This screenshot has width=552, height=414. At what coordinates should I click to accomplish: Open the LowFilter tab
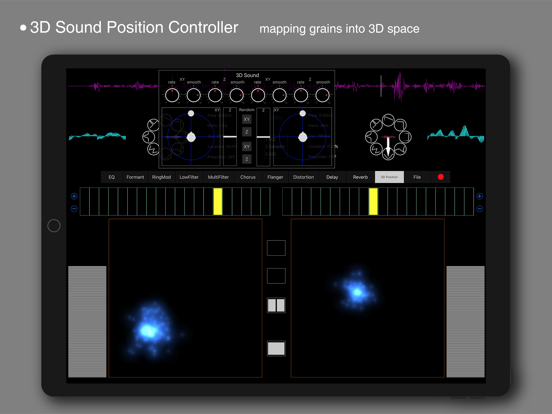(x=189, y=177)
